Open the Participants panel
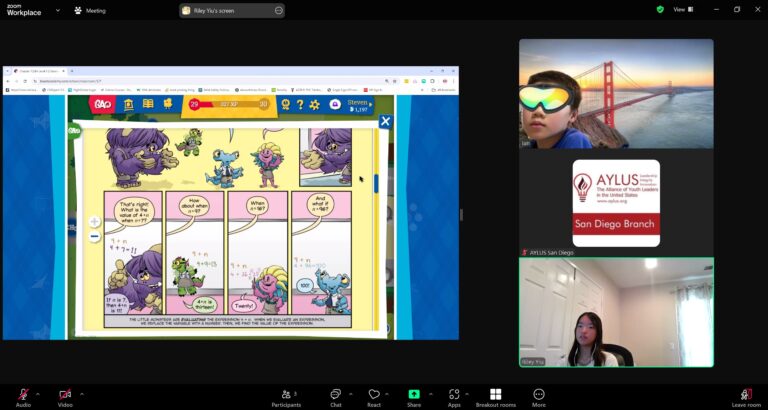 pos(287,397)
